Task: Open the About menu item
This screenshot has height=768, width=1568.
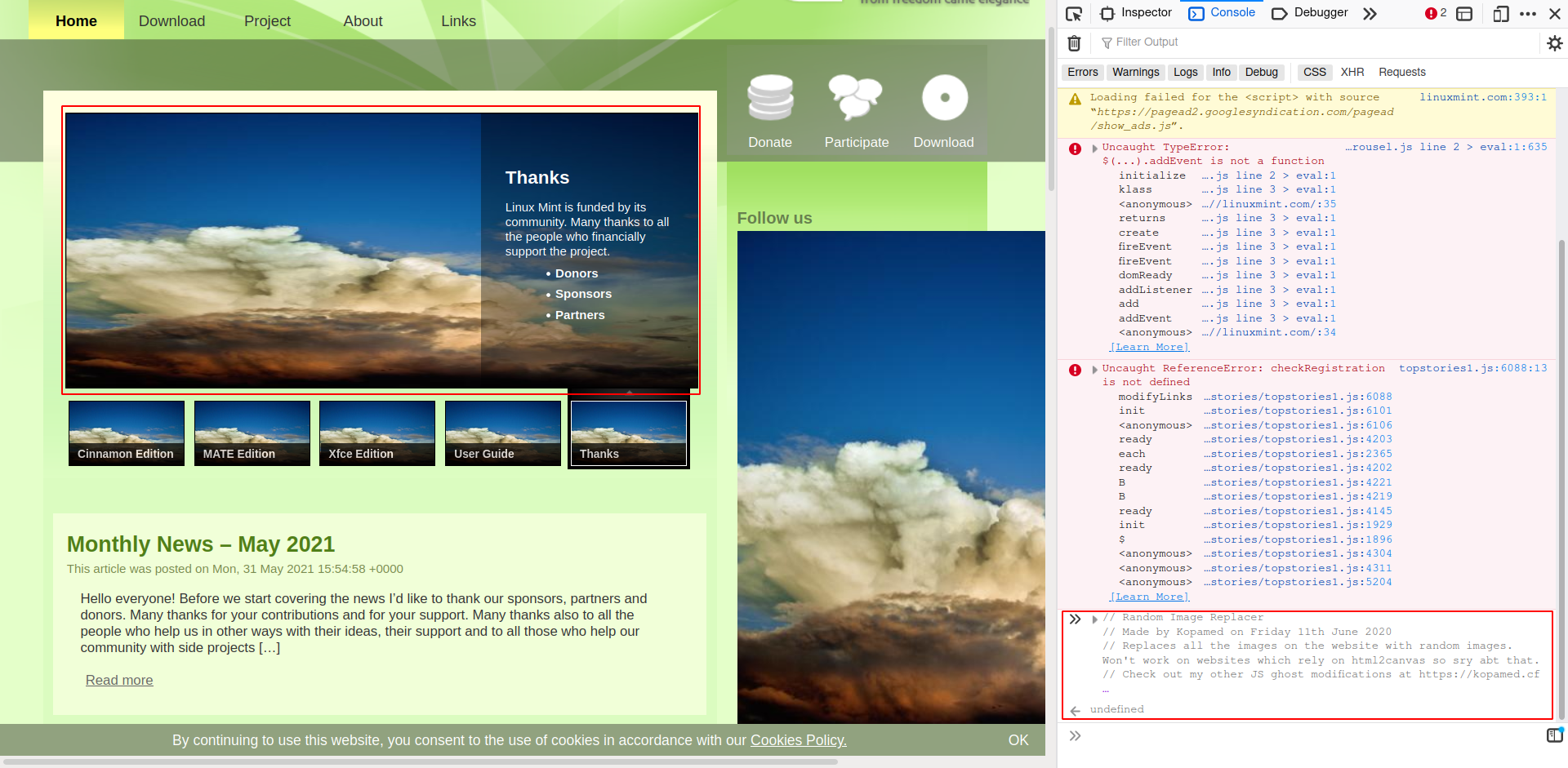Action: click(x=363, y=20)
